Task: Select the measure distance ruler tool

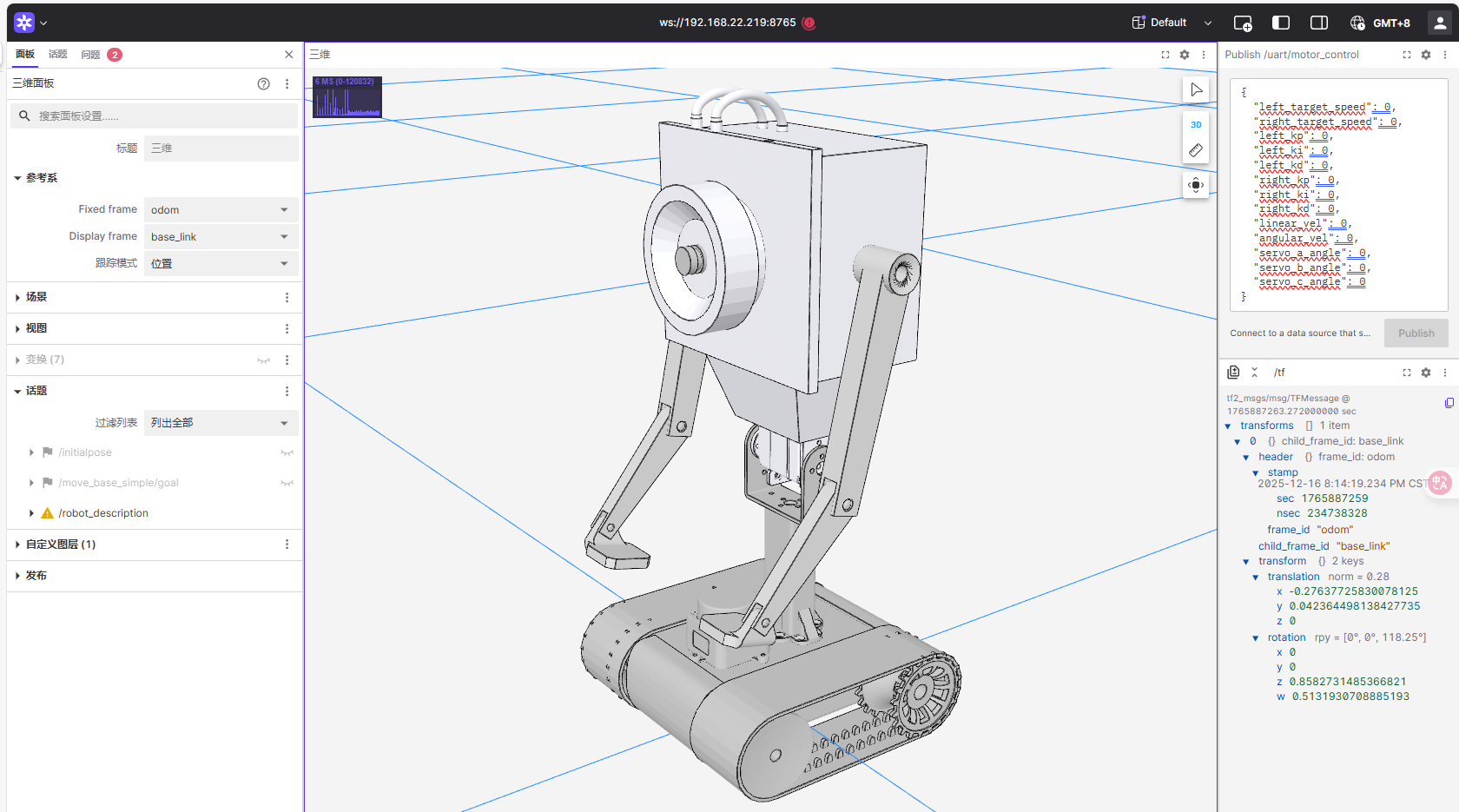Action: 1196,150
